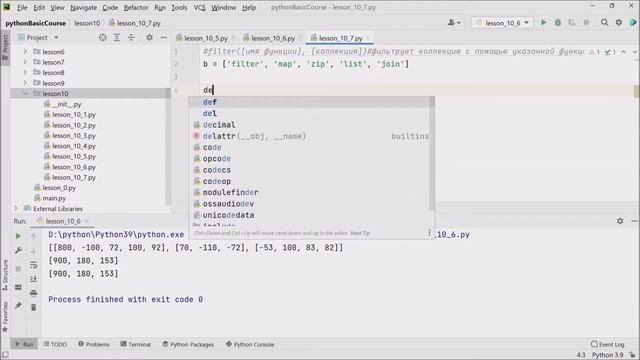The width and height of the screenshot is (640, 360).
Task: Hide the Project panel with minus icon
Action: 163,38
